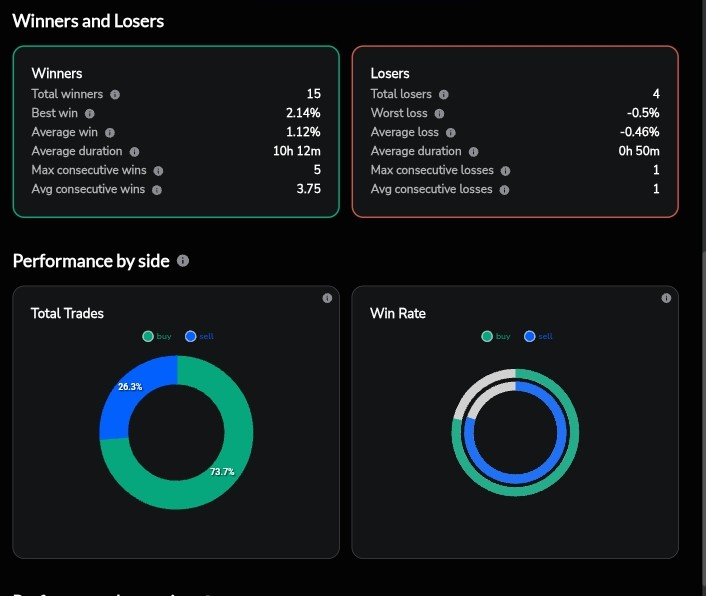Image resolution: width=706 pixels, height=596 pixels.
Task: Click the Performance by side heading
Action: coord(91,261)
